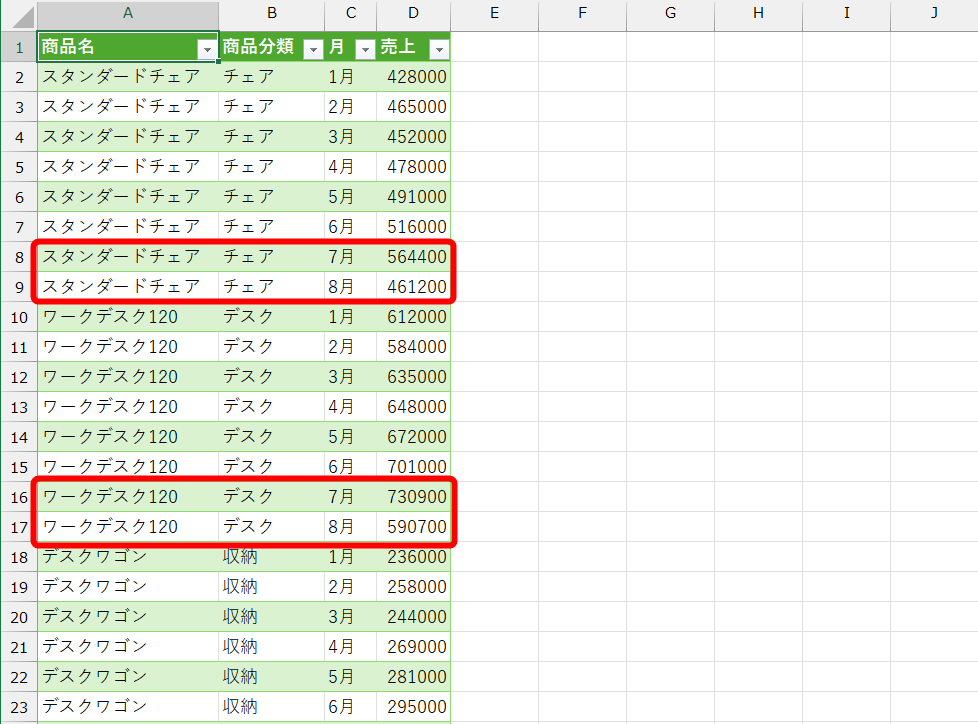
Task: Select column H header
Action: tap(758, 14)
